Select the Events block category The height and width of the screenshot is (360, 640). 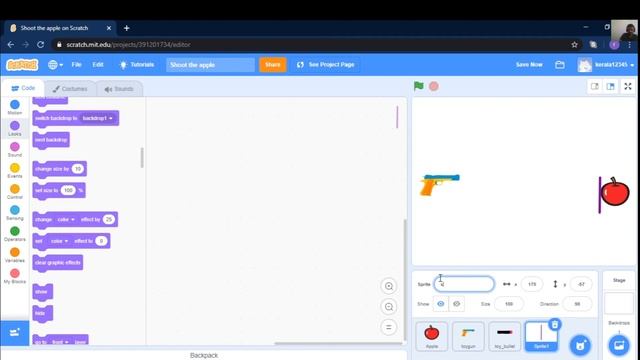[x=15, y=171]
